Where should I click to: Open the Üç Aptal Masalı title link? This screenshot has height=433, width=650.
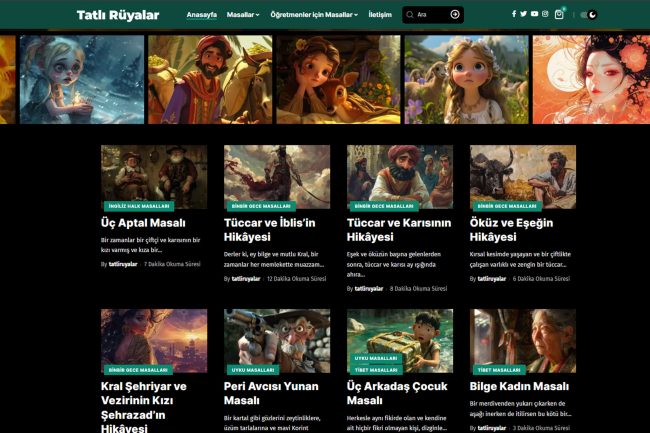[143, 223]
